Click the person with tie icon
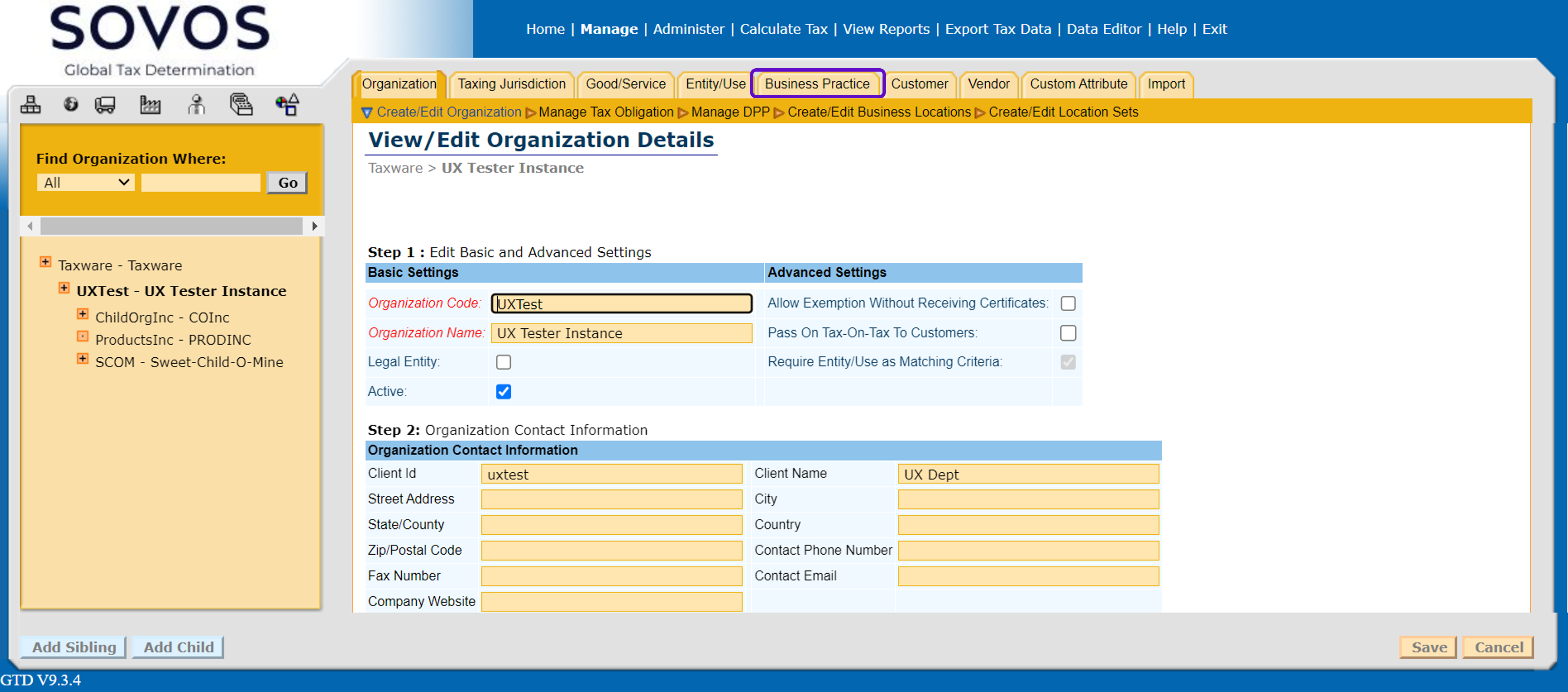This screenshot has width=1568, height=692. point(196,105)
